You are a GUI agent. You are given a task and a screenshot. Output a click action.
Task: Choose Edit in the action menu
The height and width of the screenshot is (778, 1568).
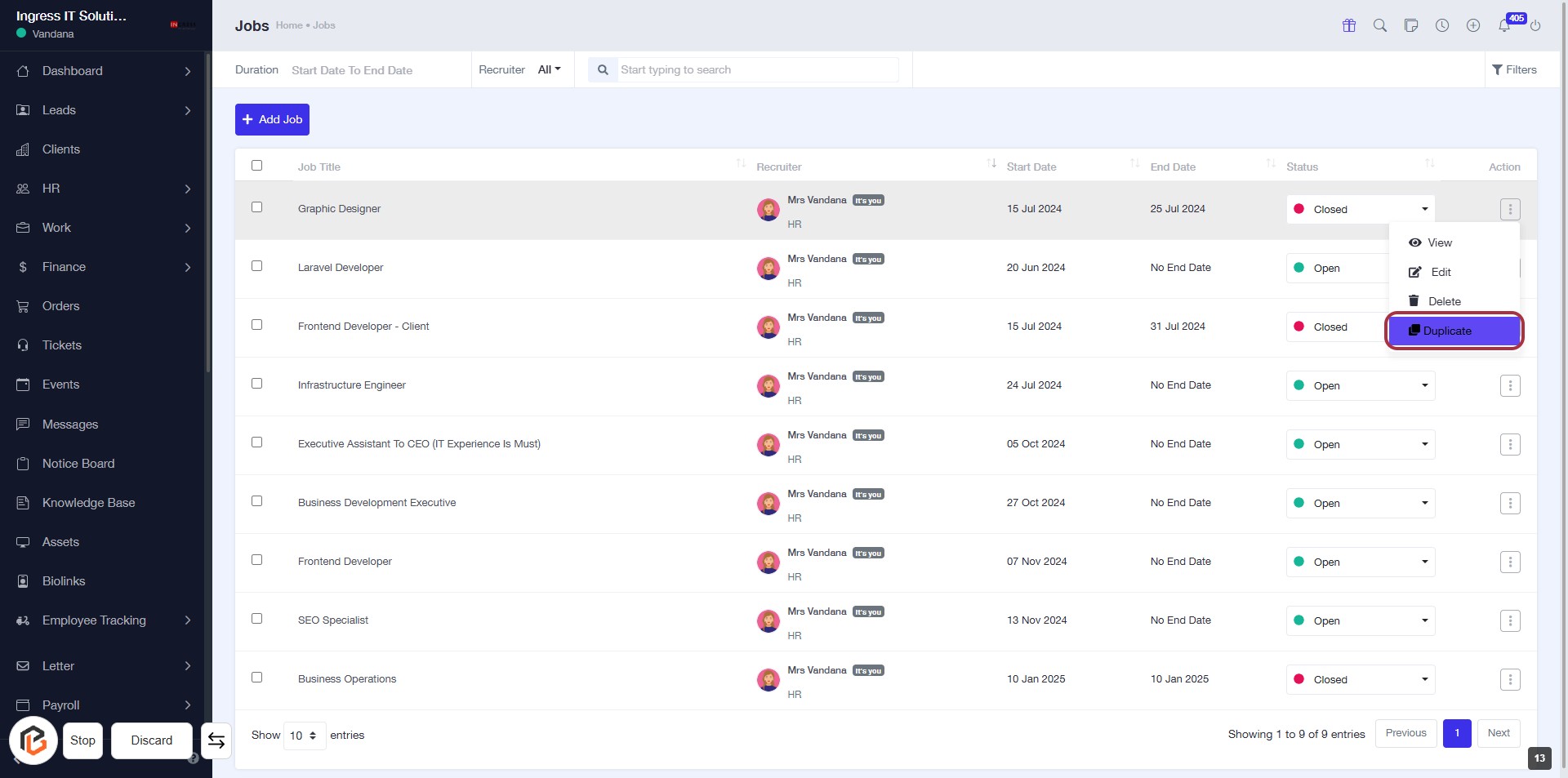pos(1440,272)
